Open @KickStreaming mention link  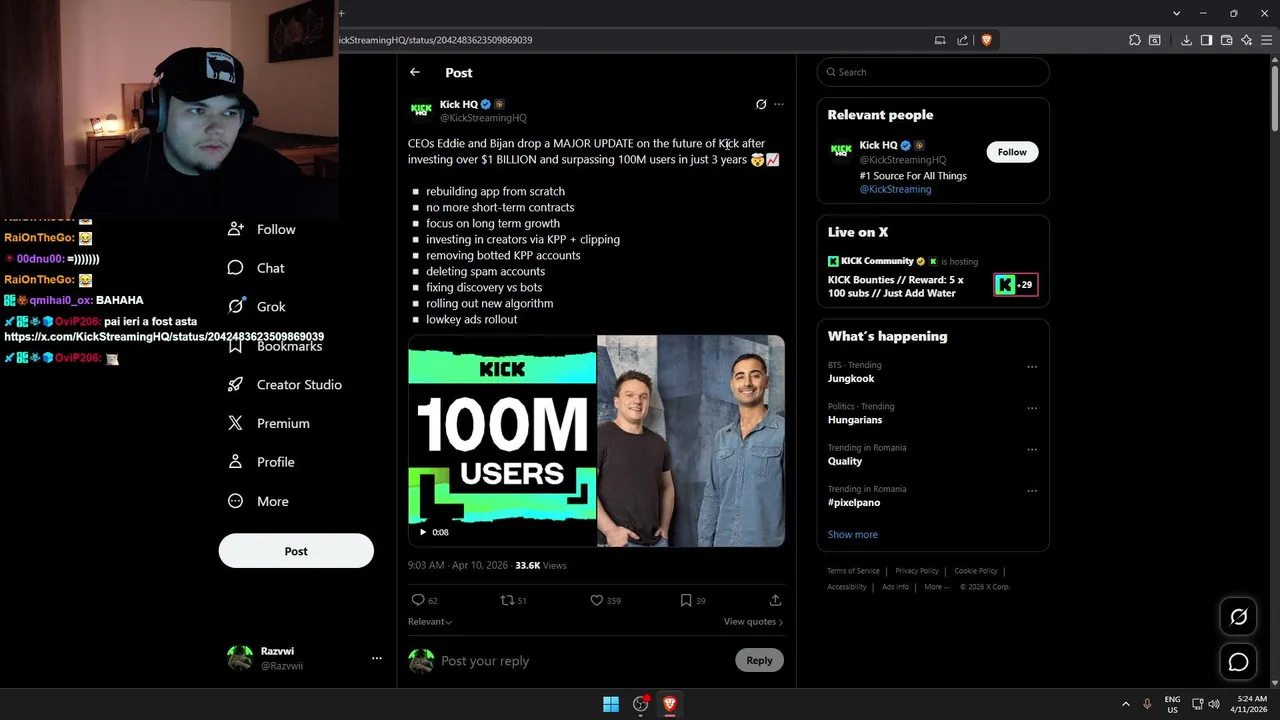(895, 189)
